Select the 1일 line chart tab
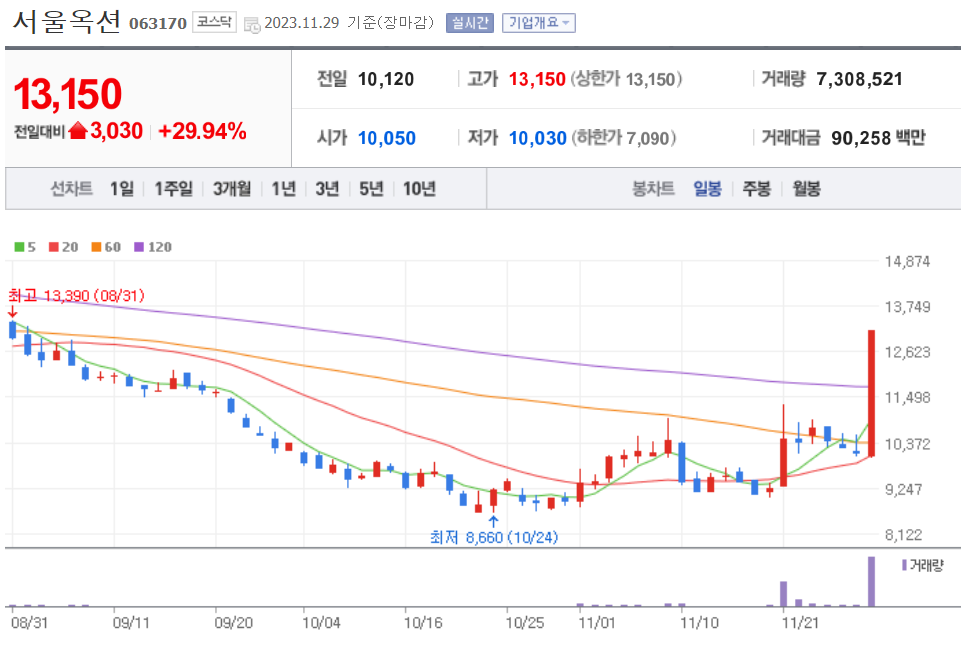Viewport: 961px width, 653px height. coord(121,188)
